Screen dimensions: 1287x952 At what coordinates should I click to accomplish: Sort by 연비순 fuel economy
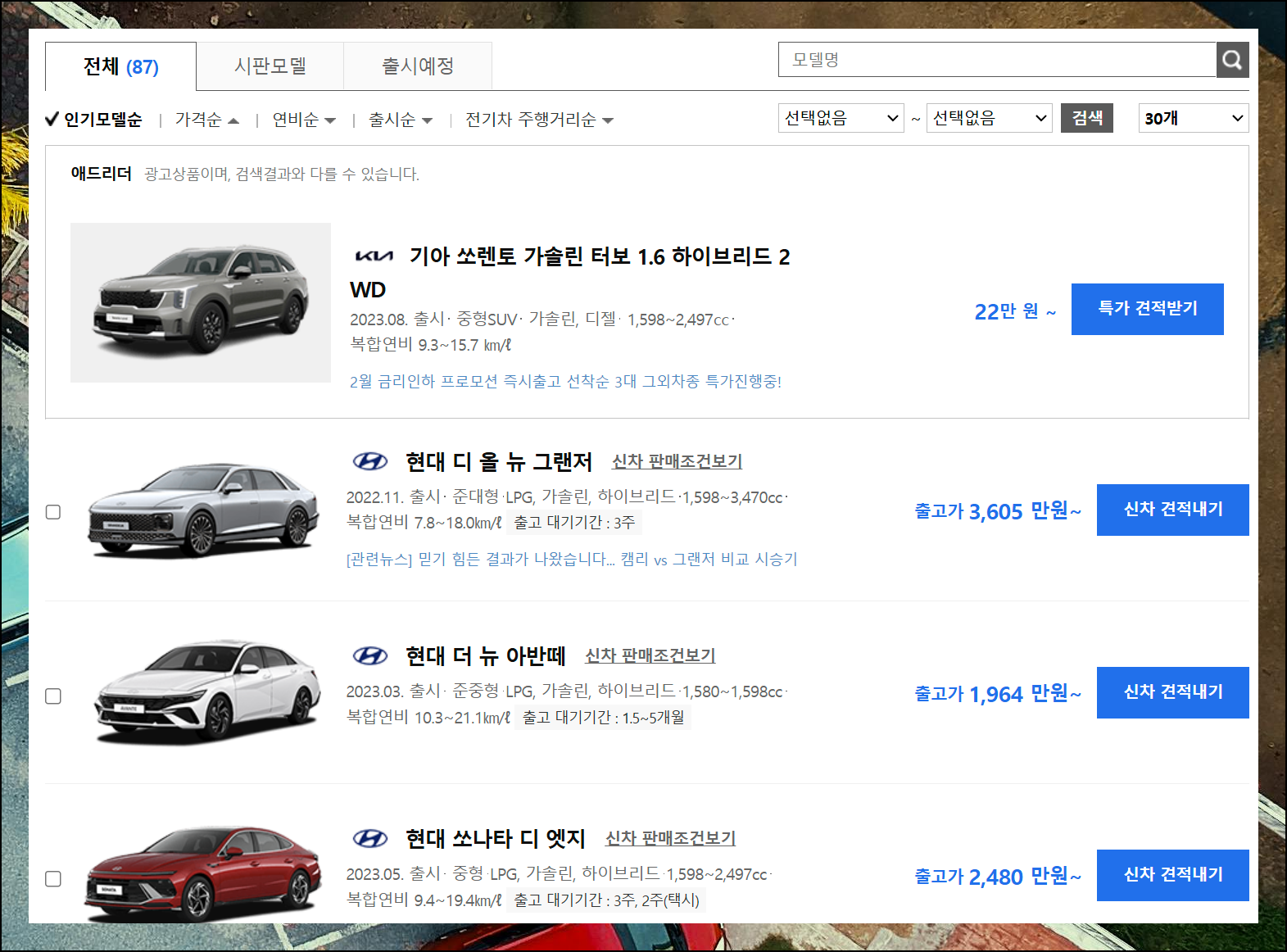[304, 120]
